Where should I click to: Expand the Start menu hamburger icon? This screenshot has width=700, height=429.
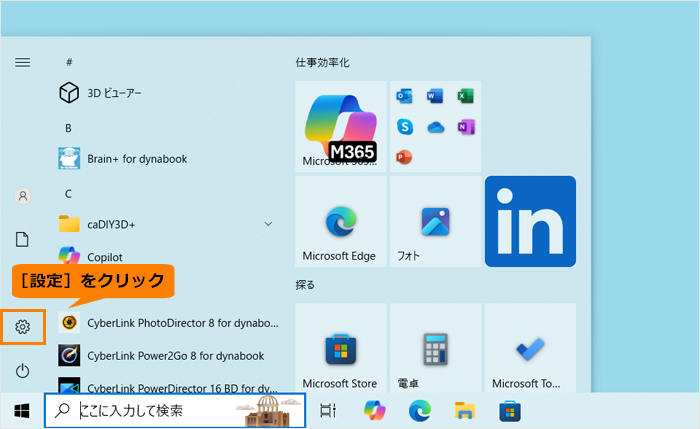(x=23, y=62)
